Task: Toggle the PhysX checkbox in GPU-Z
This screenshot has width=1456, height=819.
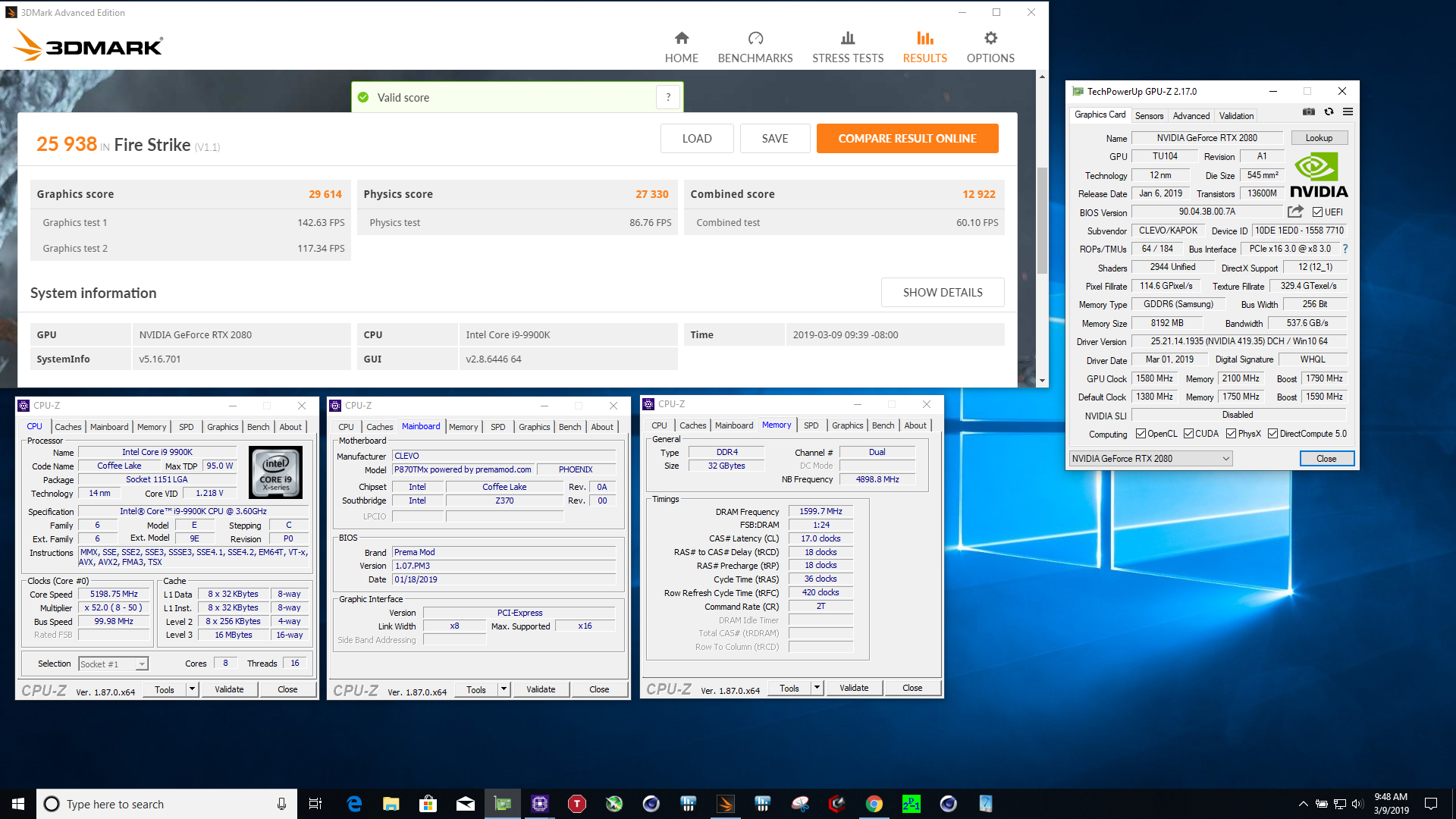Action: click(1231, 434)
